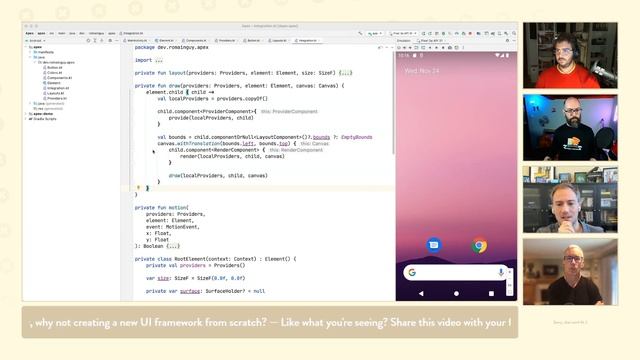Click the emulator date text Wed, Nov 24
The height and width of the screenshot is (360, 640).
[422, 71]
